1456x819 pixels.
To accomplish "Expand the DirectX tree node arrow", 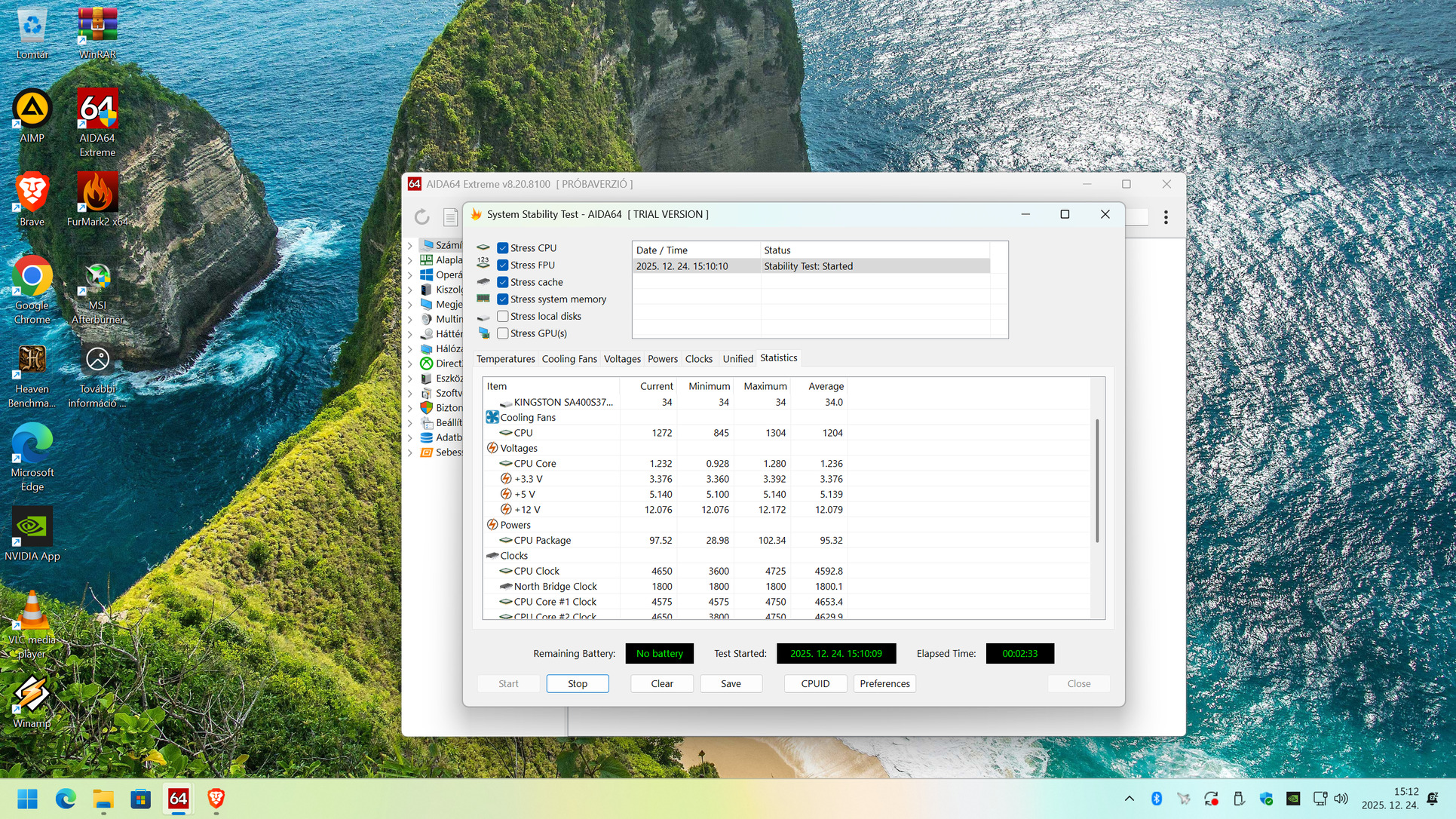I will [410, 363].
